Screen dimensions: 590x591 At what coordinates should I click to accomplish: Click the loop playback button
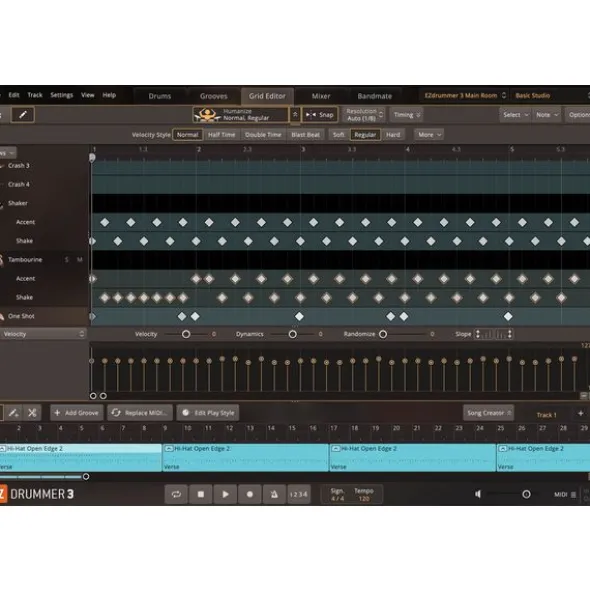pyautogui.click(x=176, y=494)
